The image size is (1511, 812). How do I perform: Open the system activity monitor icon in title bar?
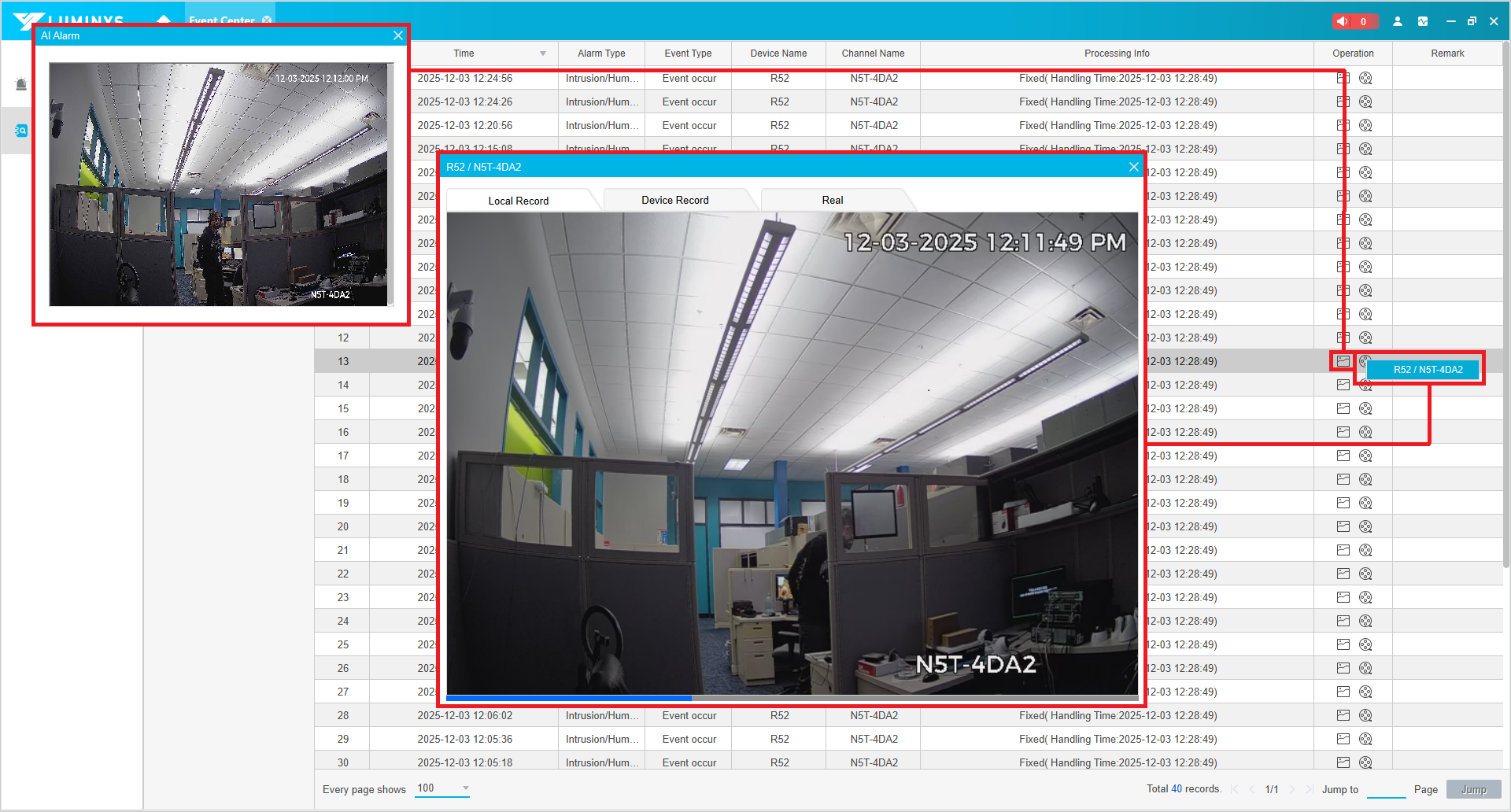(x=1423, y=21)
